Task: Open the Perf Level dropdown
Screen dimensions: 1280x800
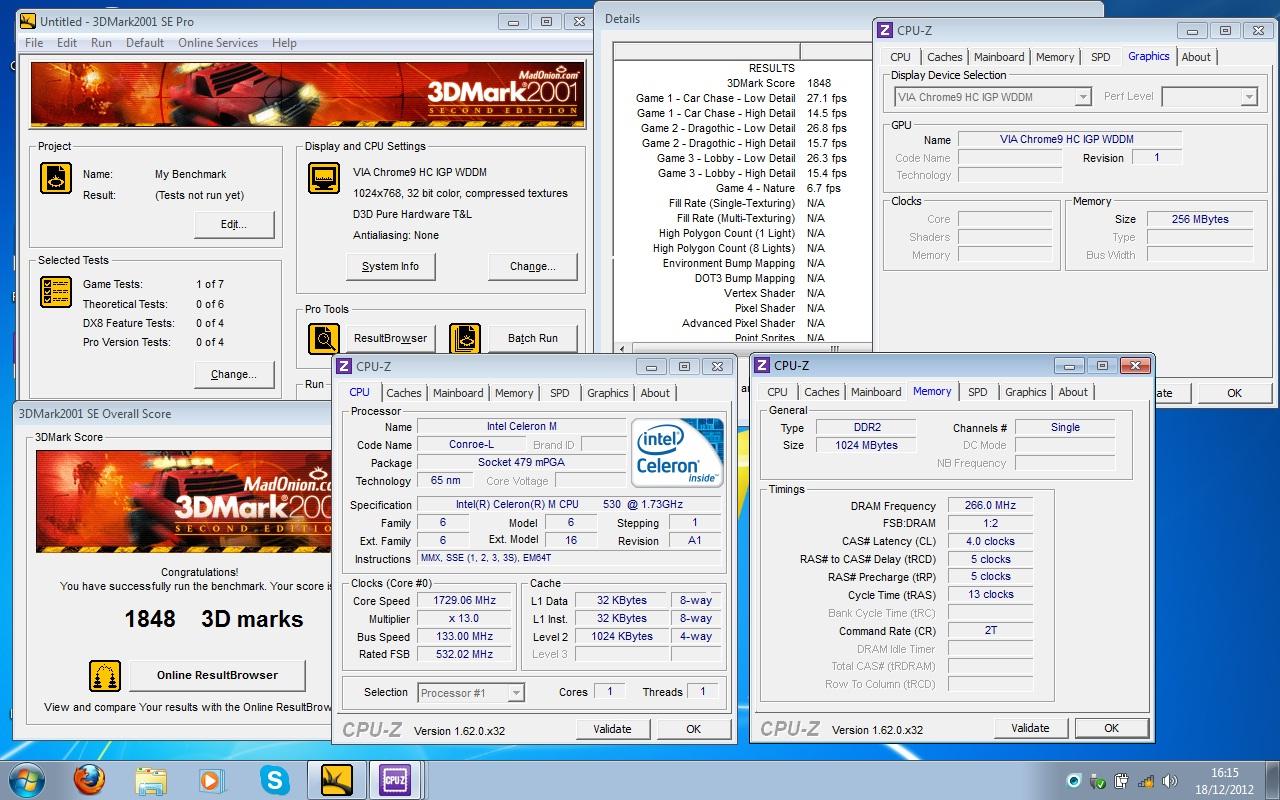Action: point(1249,97)
